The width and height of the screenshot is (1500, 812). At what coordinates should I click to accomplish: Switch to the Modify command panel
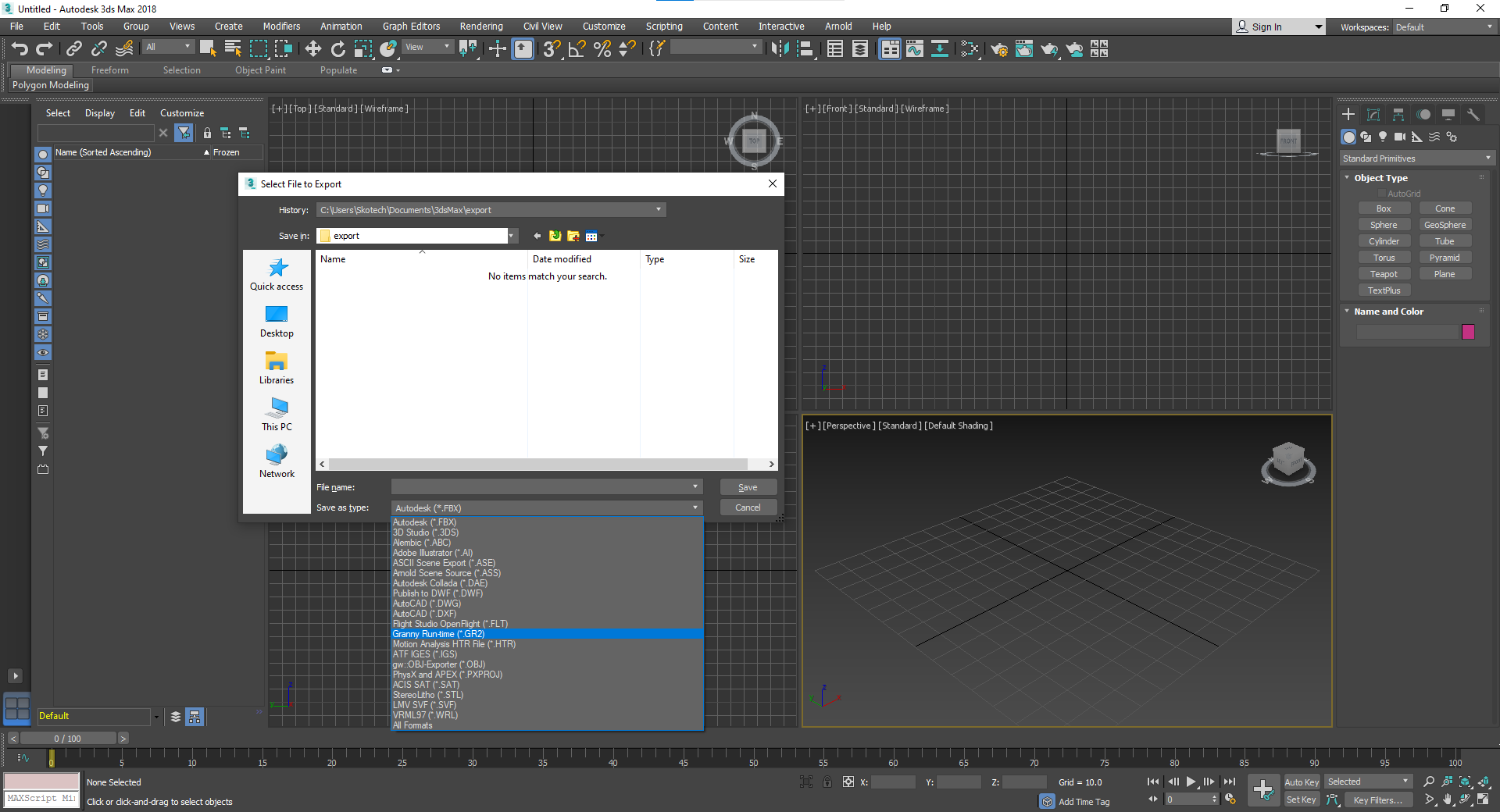(1373, 115)
